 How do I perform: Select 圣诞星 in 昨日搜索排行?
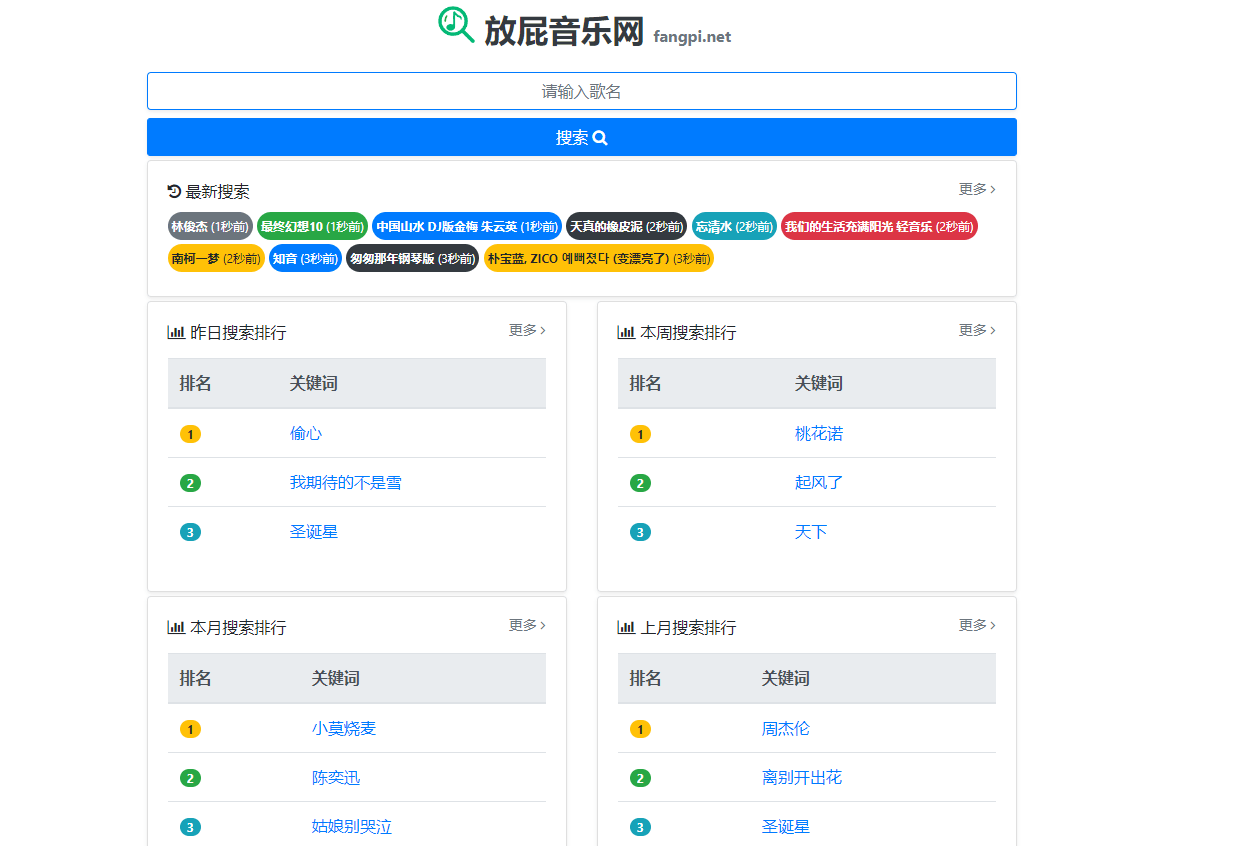point(314,531)
